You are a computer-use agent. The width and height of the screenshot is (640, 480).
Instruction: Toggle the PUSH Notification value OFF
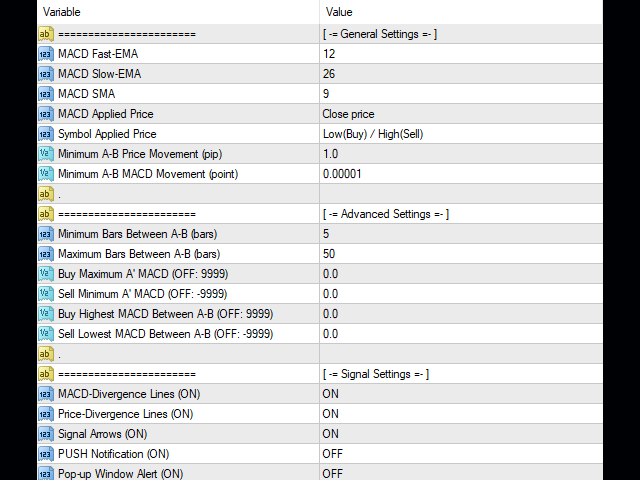[x=461, y=454]
